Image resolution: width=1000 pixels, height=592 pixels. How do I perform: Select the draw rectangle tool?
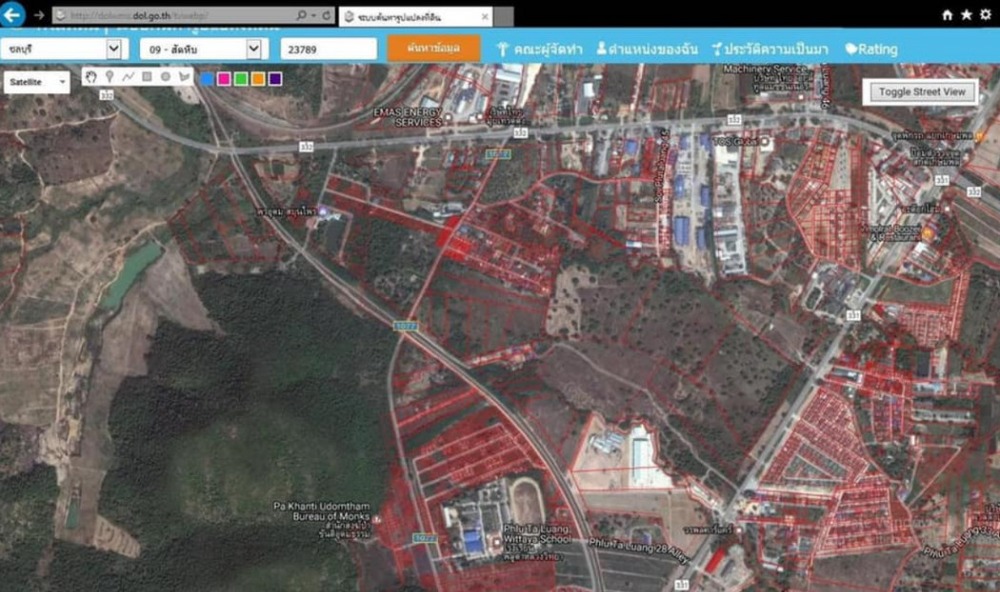click(147, 77)
